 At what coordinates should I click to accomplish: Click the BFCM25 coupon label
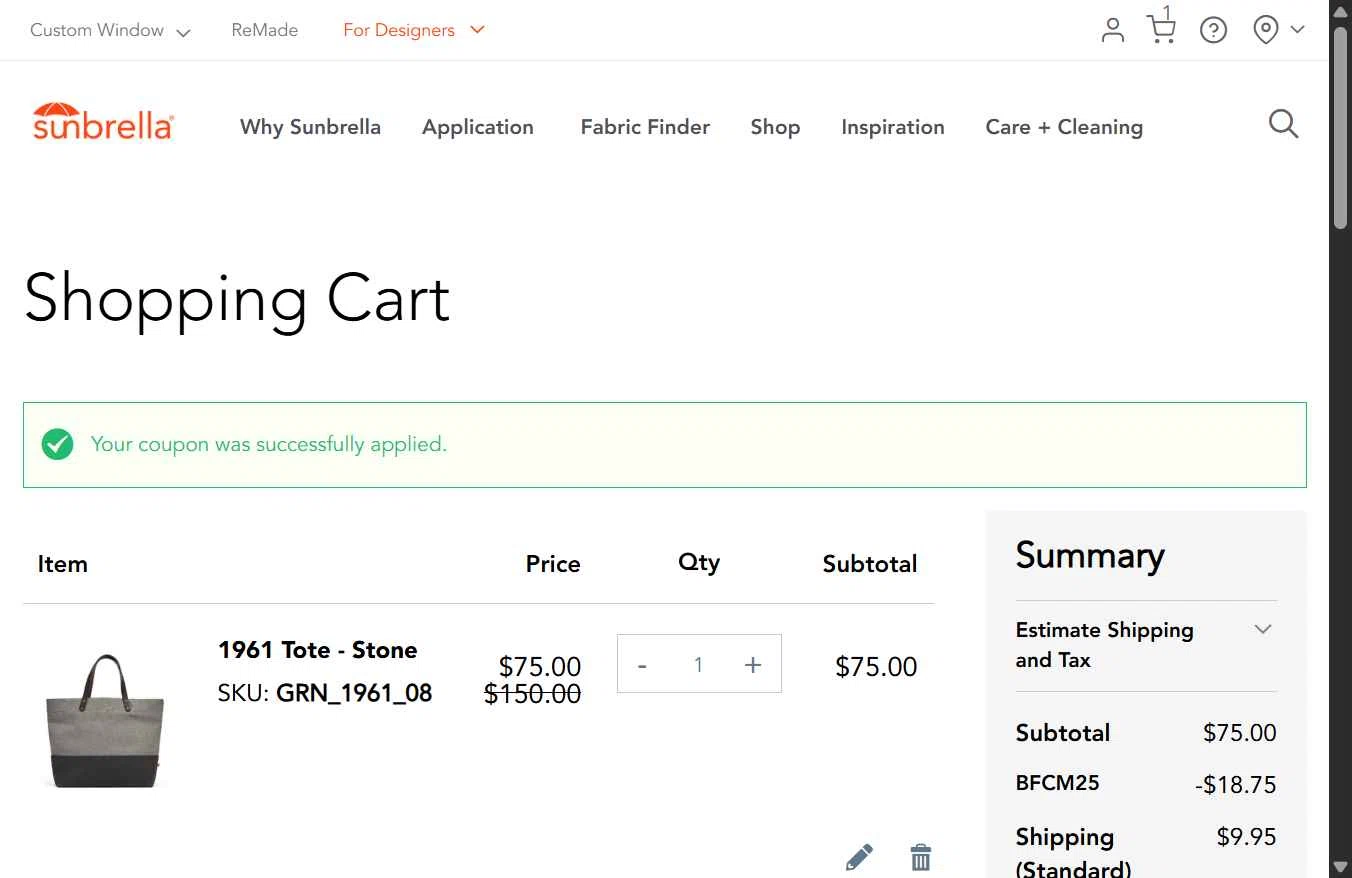(x=1057, y=783)
